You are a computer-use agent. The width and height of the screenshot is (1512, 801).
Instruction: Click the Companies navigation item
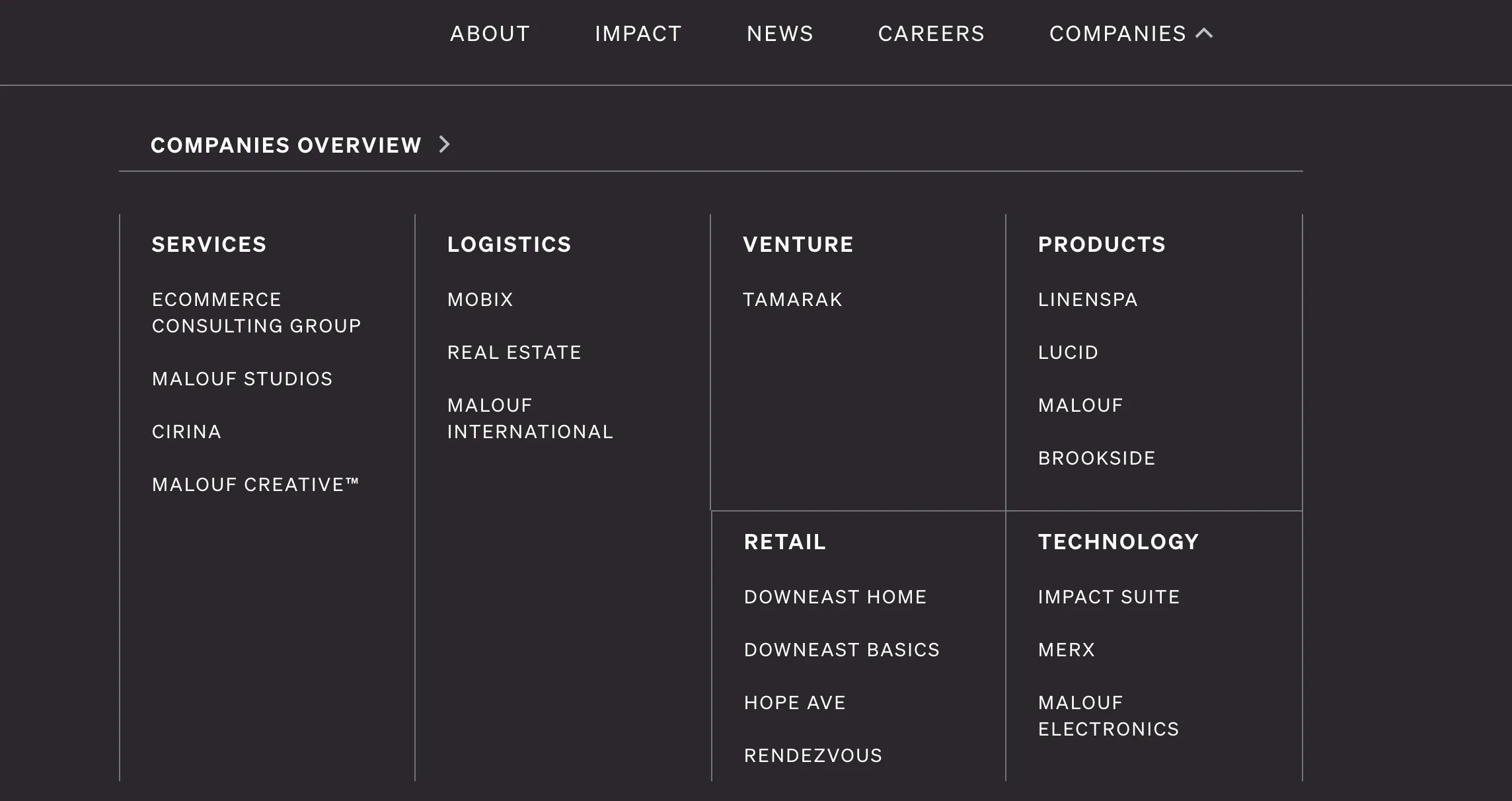[1118, 33]
